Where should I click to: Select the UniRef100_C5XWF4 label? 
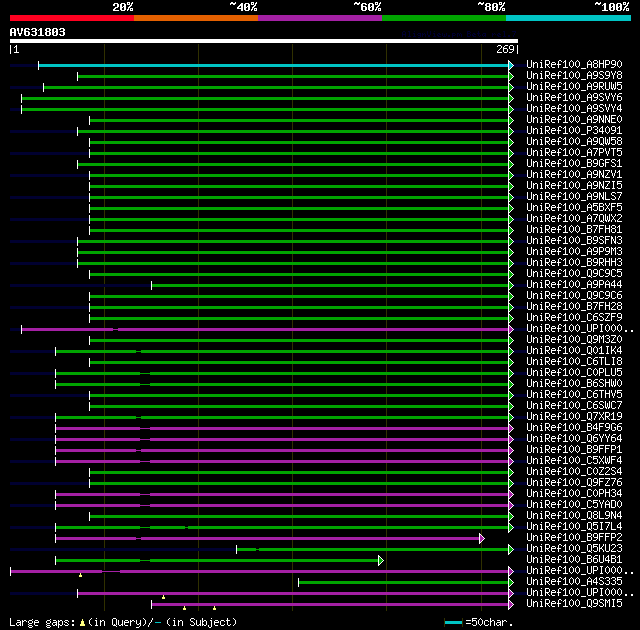pyautogui.click(x=574, y=461)
